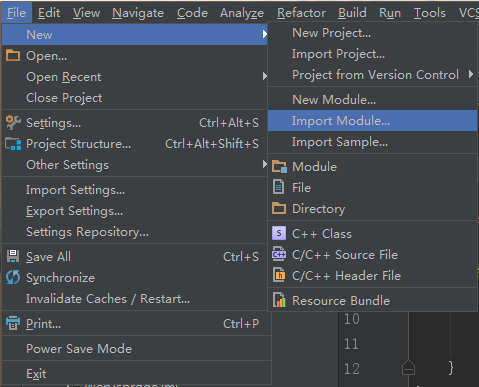Viewport: 479px width, 387px height.
Task: Select Exit in File menu
Action: tap(136, 373)
